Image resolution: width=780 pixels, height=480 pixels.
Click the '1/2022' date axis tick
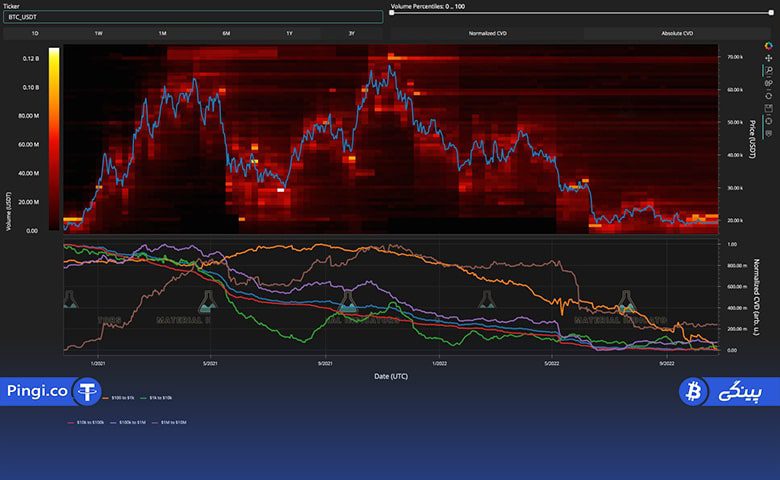439,363
